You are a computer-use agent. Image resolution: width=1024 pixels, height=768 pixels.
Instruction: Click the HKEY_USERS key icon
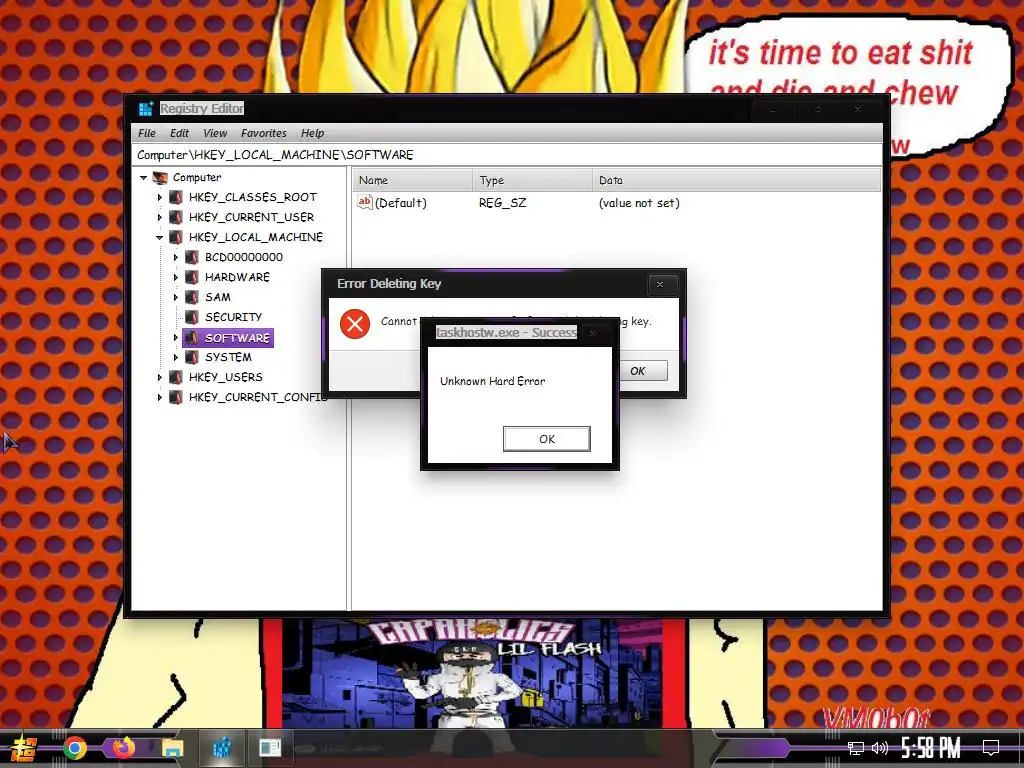coord(176,377)
